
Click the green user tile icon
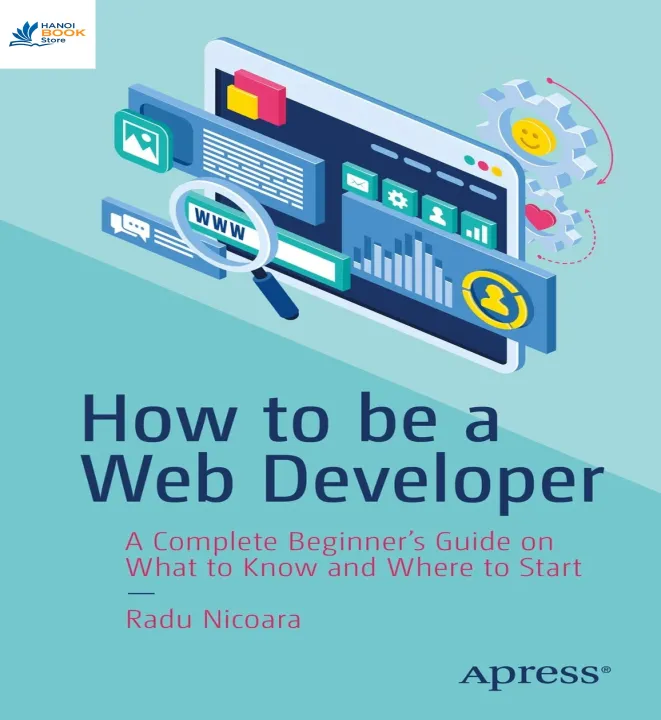[x=439, y=214]
